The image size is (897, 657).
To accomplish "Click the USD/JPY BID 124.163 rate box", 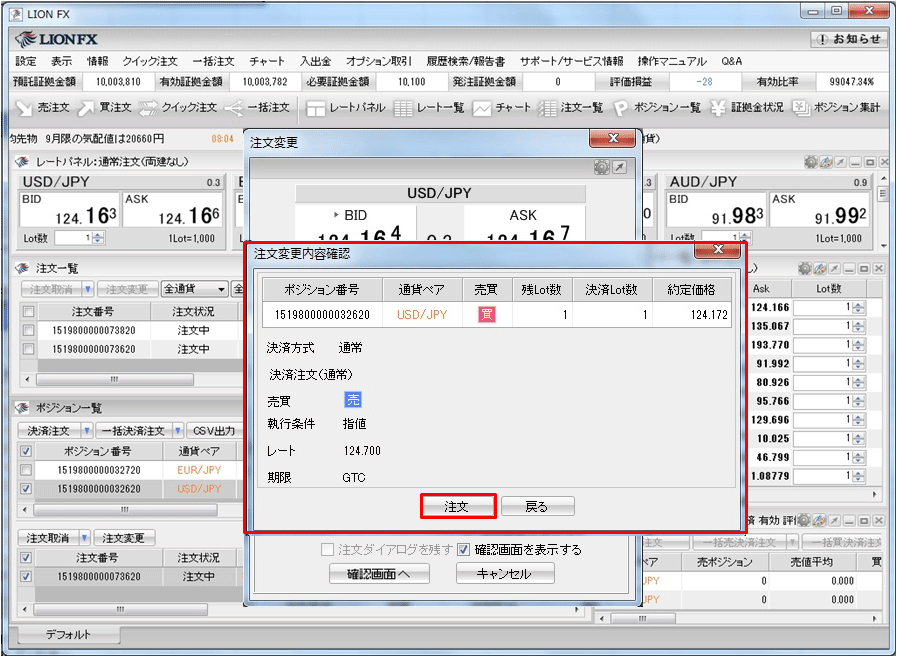I will 69,209.
